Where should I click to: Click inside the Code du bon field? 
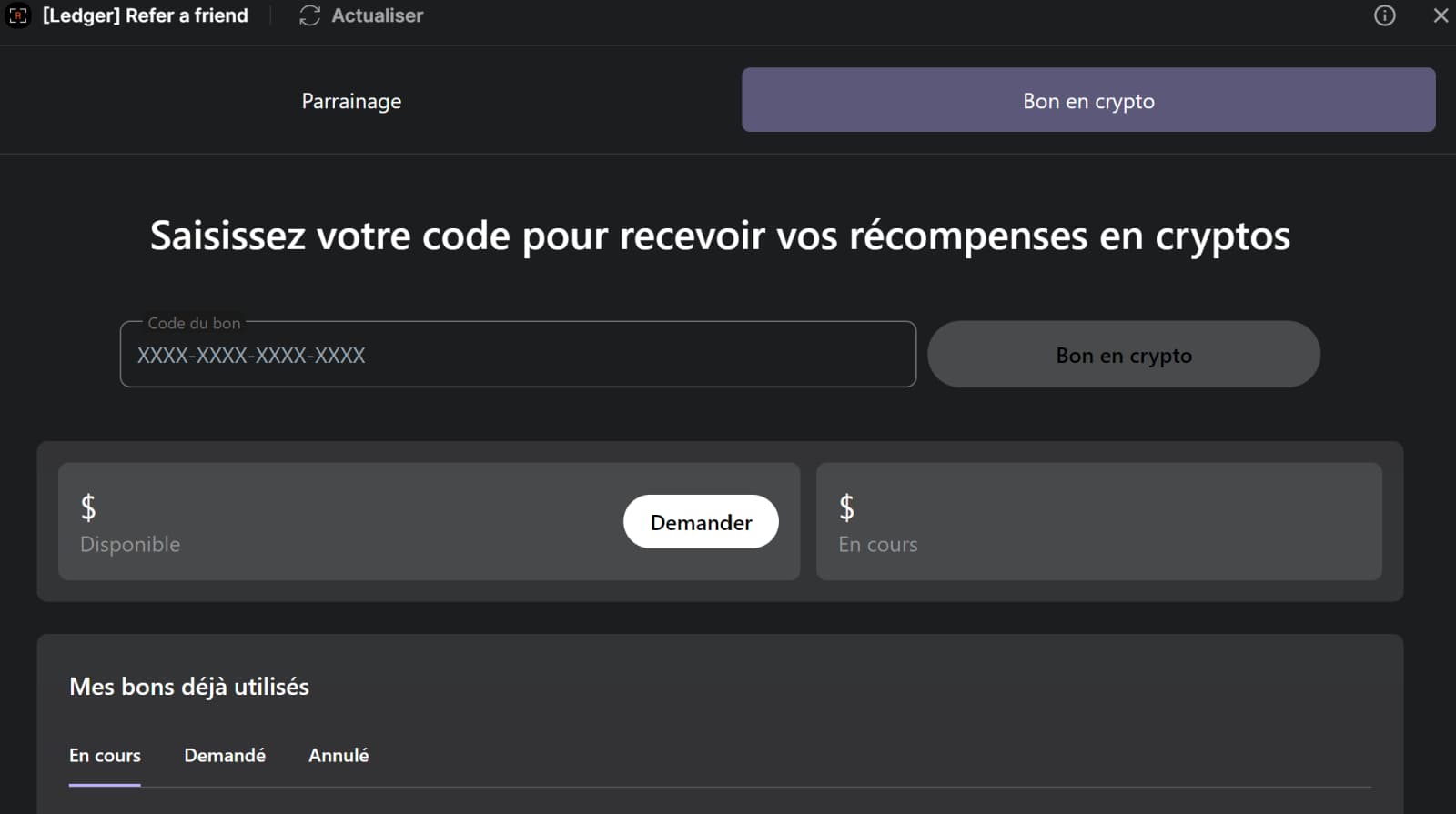coord(518,355)
